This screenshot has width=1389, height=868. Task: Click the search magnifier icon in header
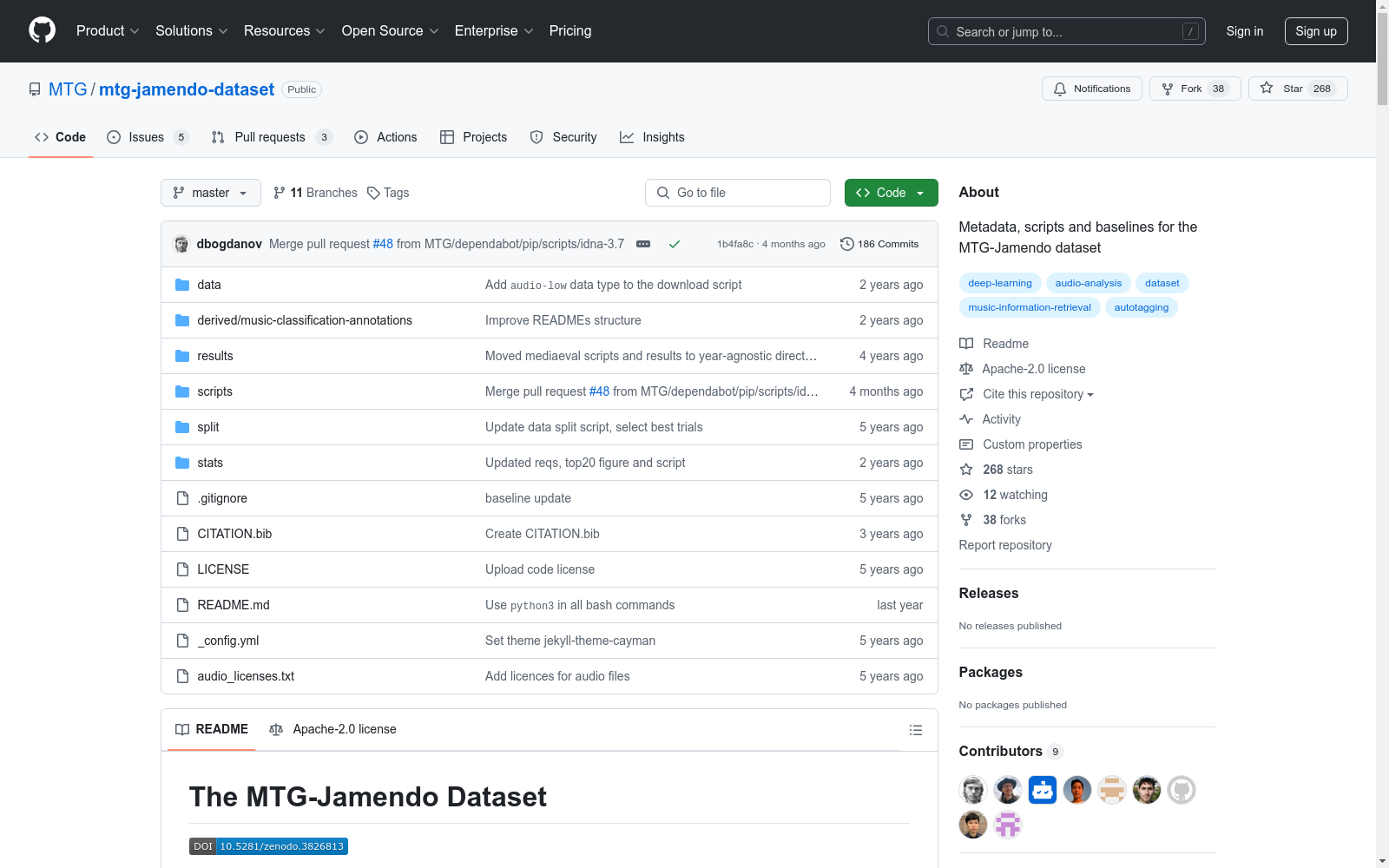[943, 31]
